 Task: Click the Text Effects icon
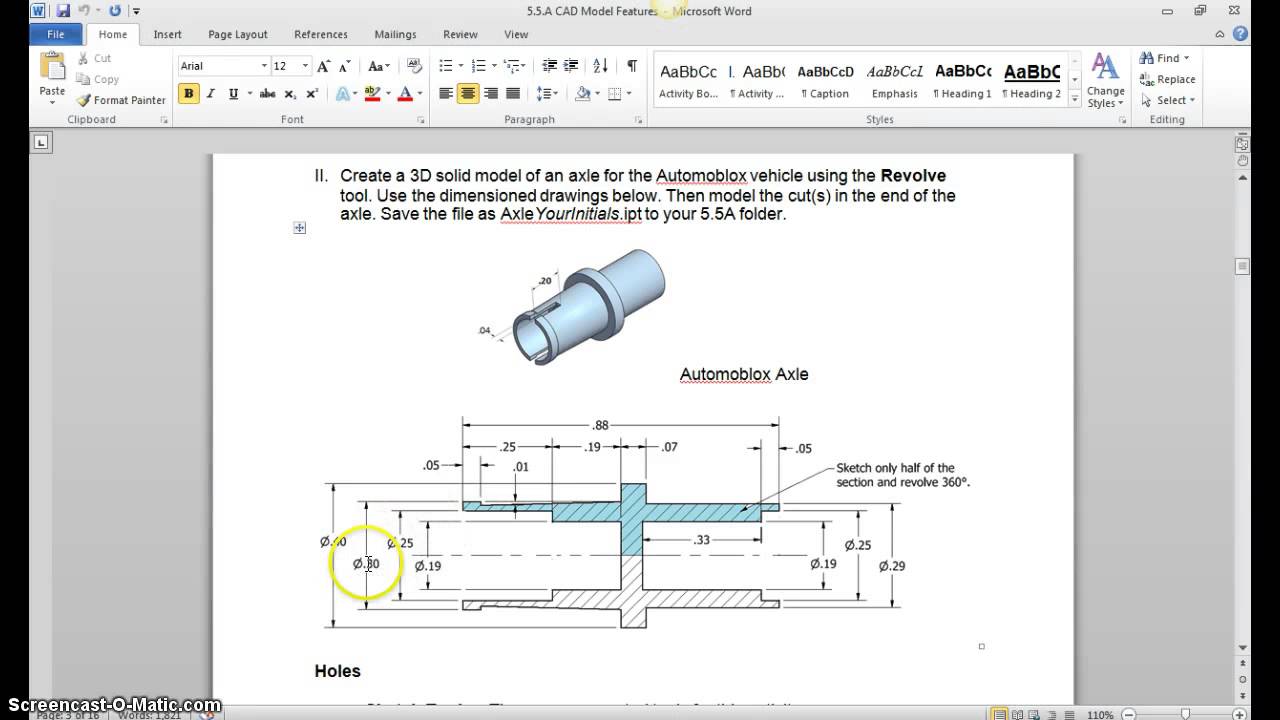tap(341, 94)
